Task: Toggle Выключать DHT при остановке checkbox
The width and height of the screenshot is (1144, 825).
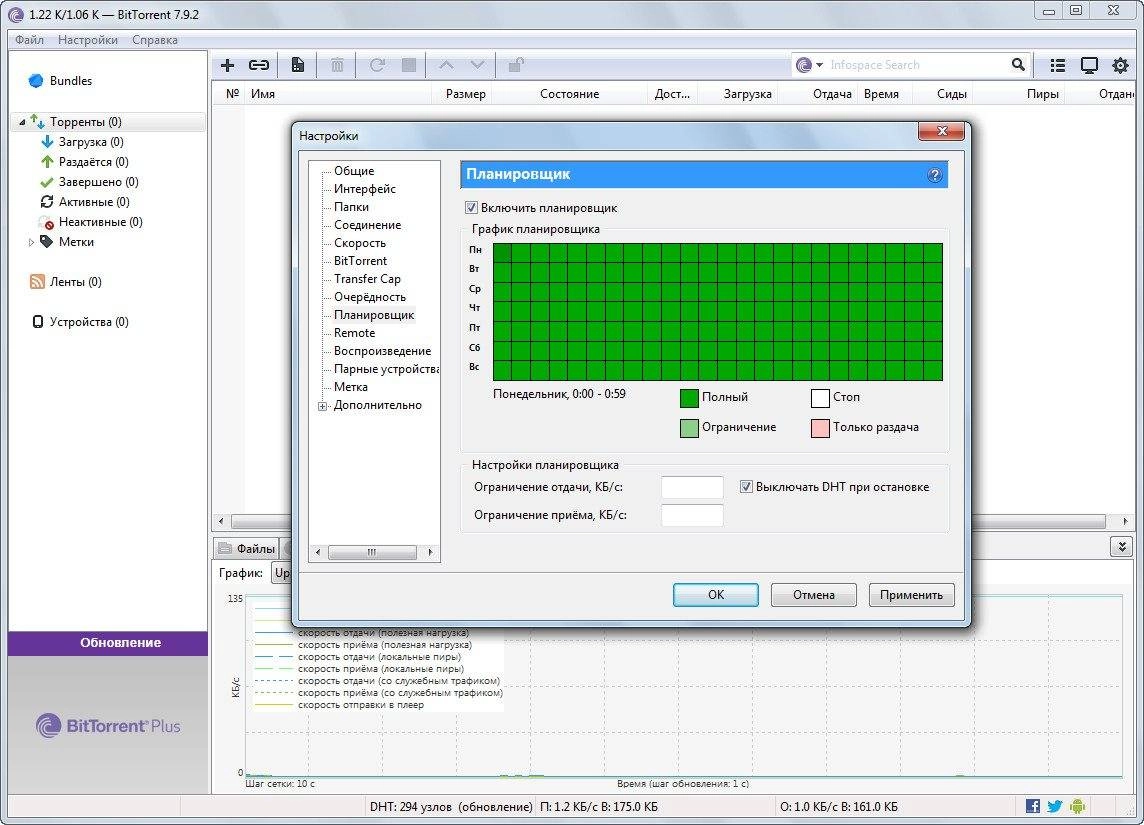Action: tap(746, 487)
